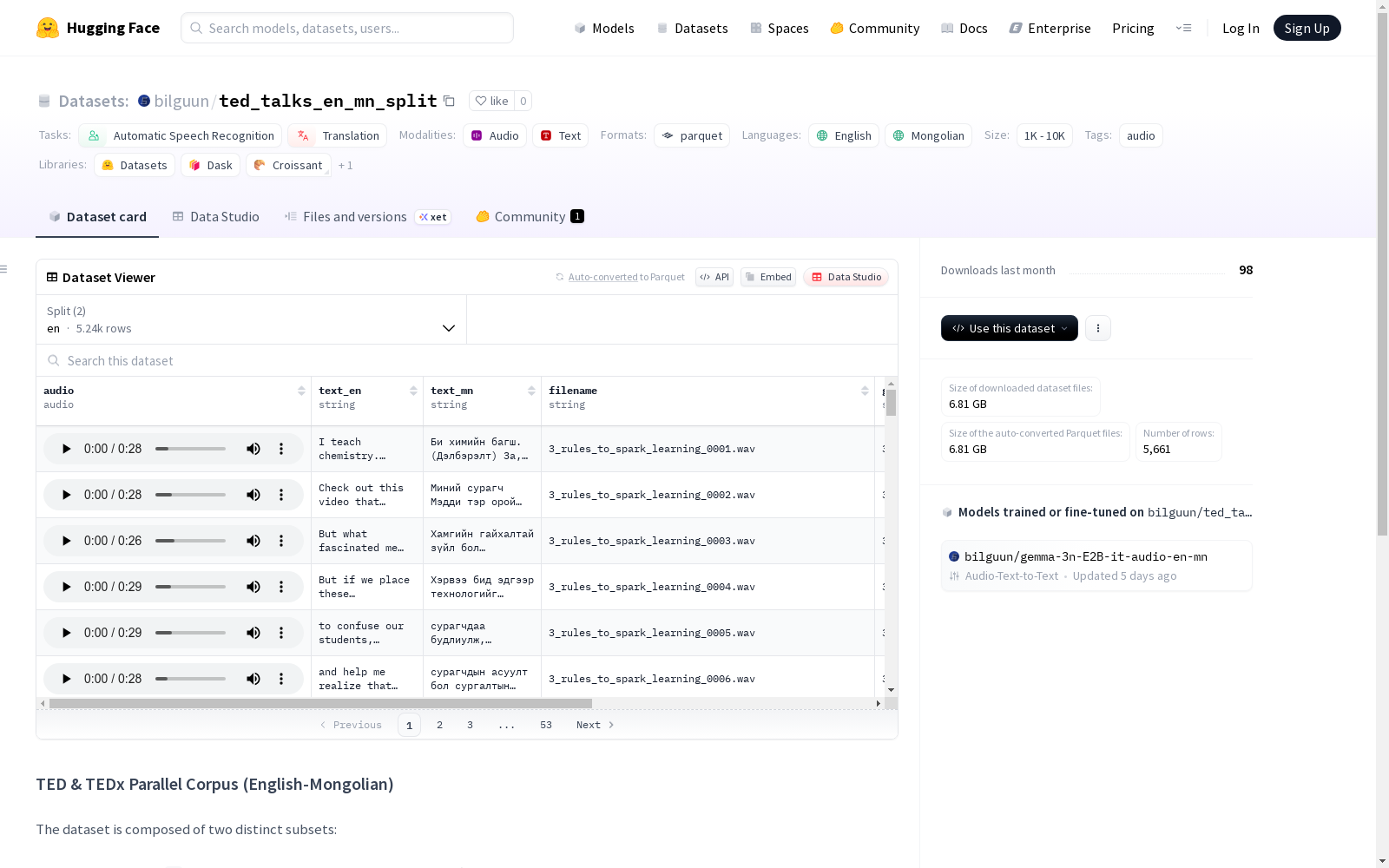Play audio for 3_rules_to_spark_learning_0001.wav

click(x=66, y=449)
